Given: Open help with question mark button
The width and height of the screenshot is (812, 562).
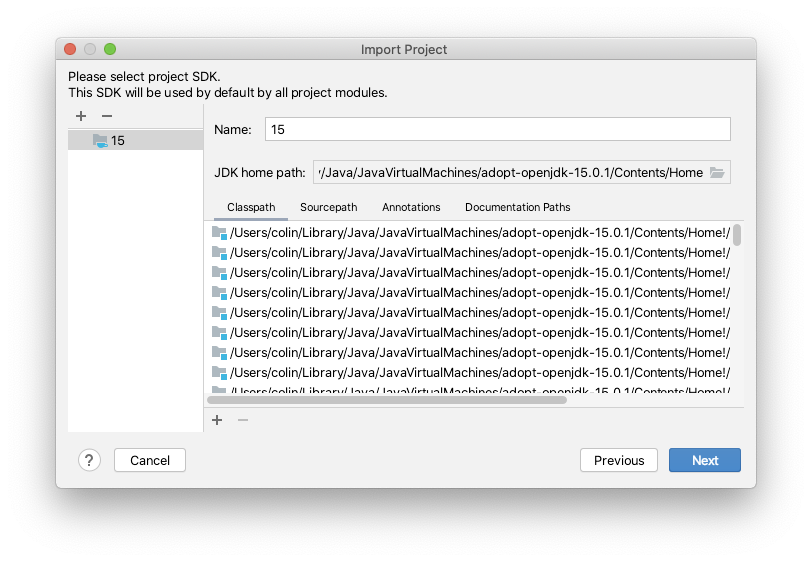Looking at the screenshot, I should coord(89,460).
